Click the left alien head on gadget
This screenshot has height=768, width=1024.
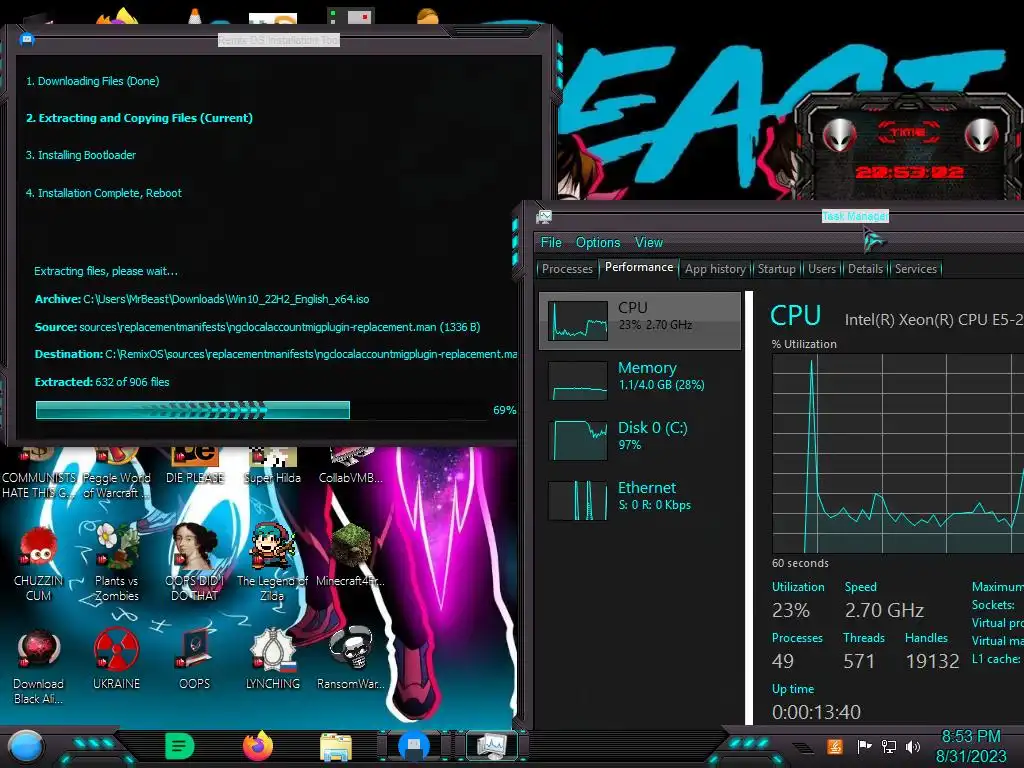839,135
